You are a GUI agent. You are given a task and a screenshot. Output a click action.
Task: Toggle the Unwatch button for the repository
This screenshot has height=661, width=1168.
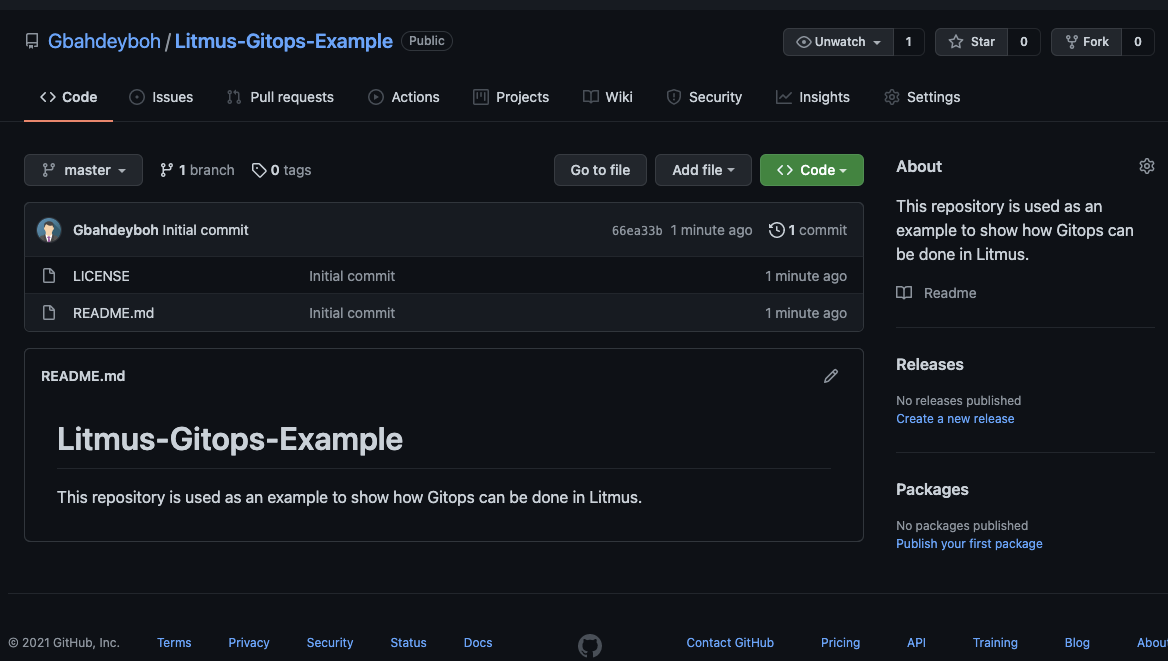(x=839, y=42)
